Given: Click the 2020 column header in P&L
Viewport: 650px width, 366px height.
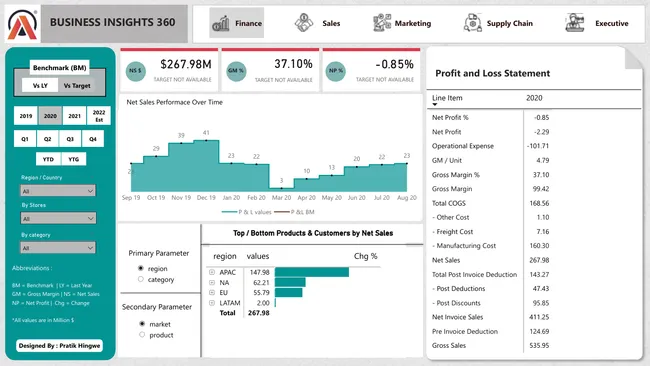Looking at the screenshot, I should (534, 98).
